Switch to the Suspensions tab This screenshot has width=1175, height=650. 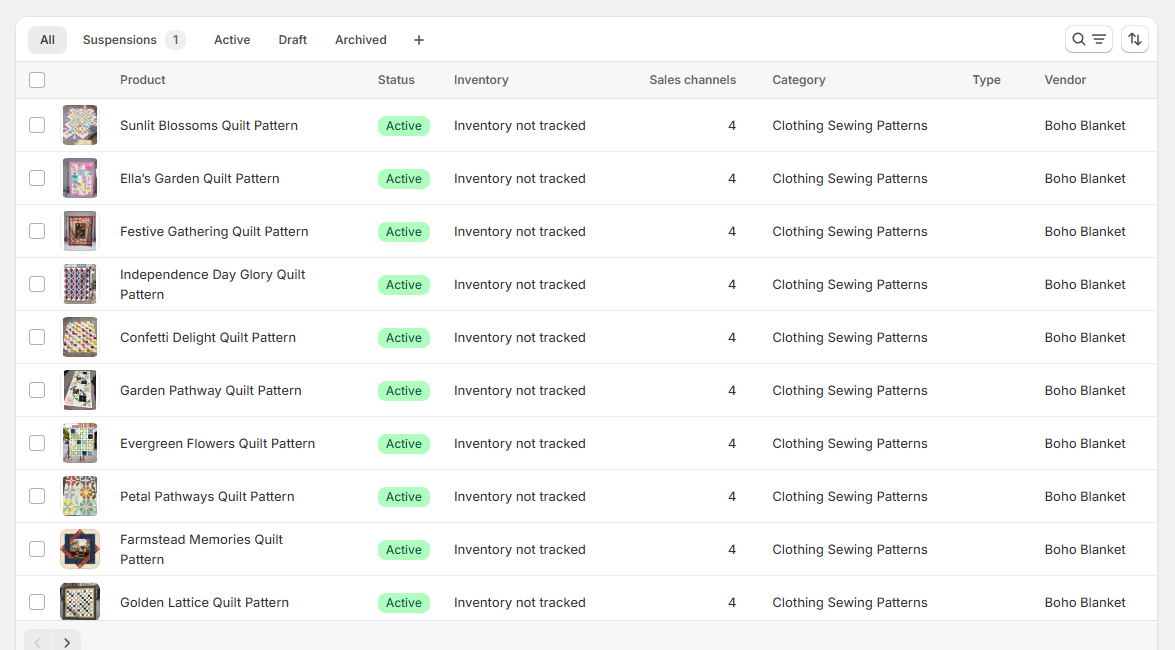tap(133, 40)
